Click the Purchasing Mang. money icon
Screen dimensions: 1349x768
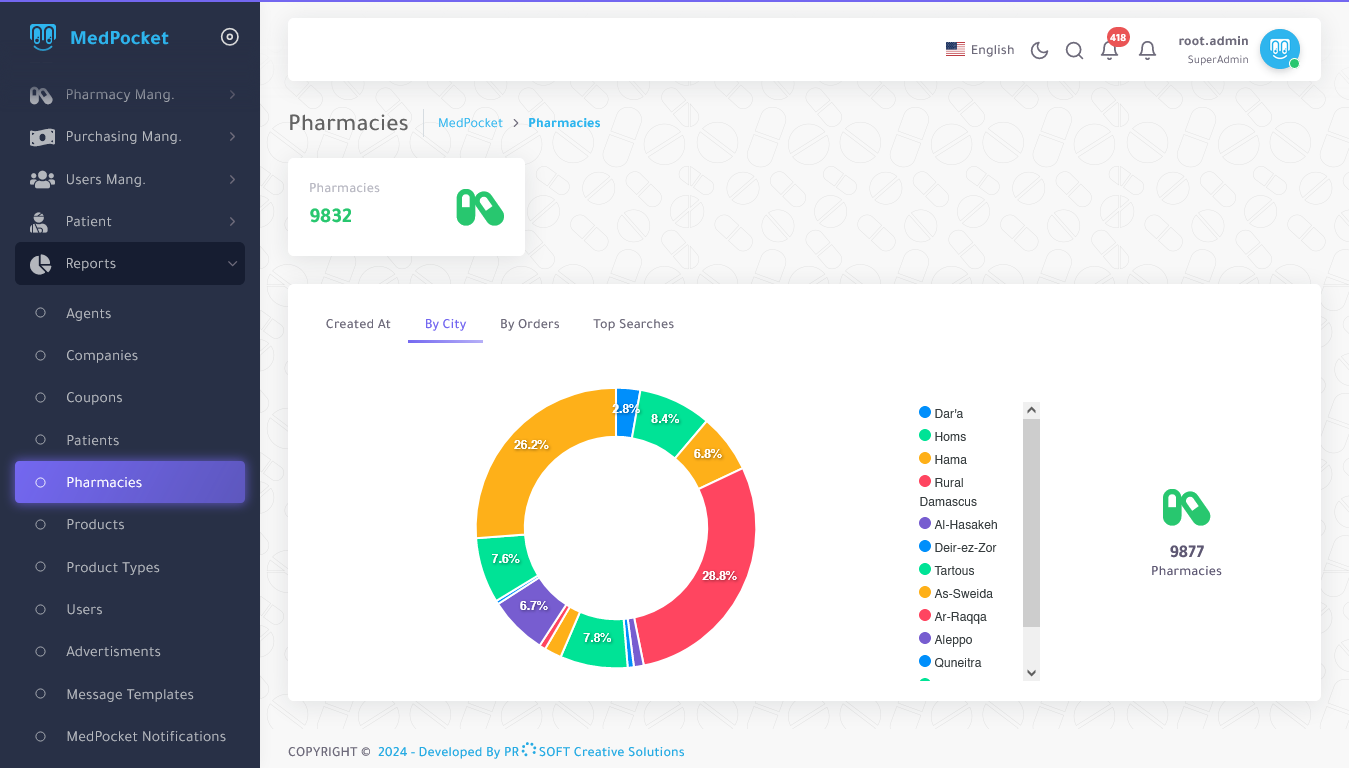[41, 137]
